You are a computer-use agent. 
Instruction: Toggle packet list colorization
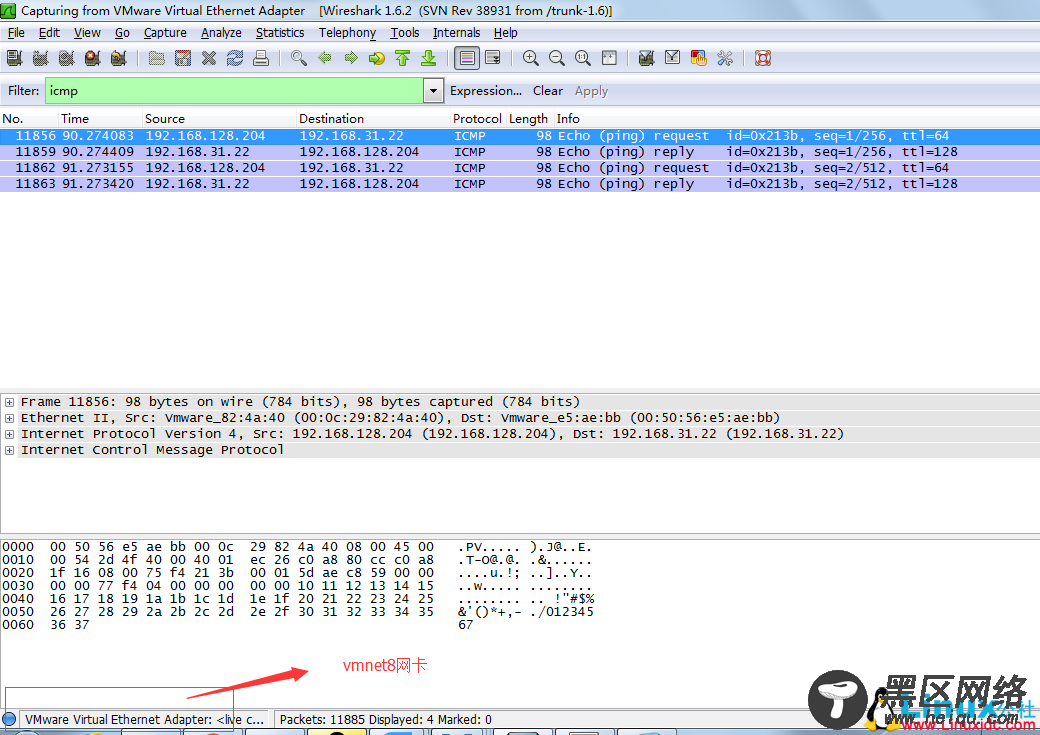click(x=467, y=58)
